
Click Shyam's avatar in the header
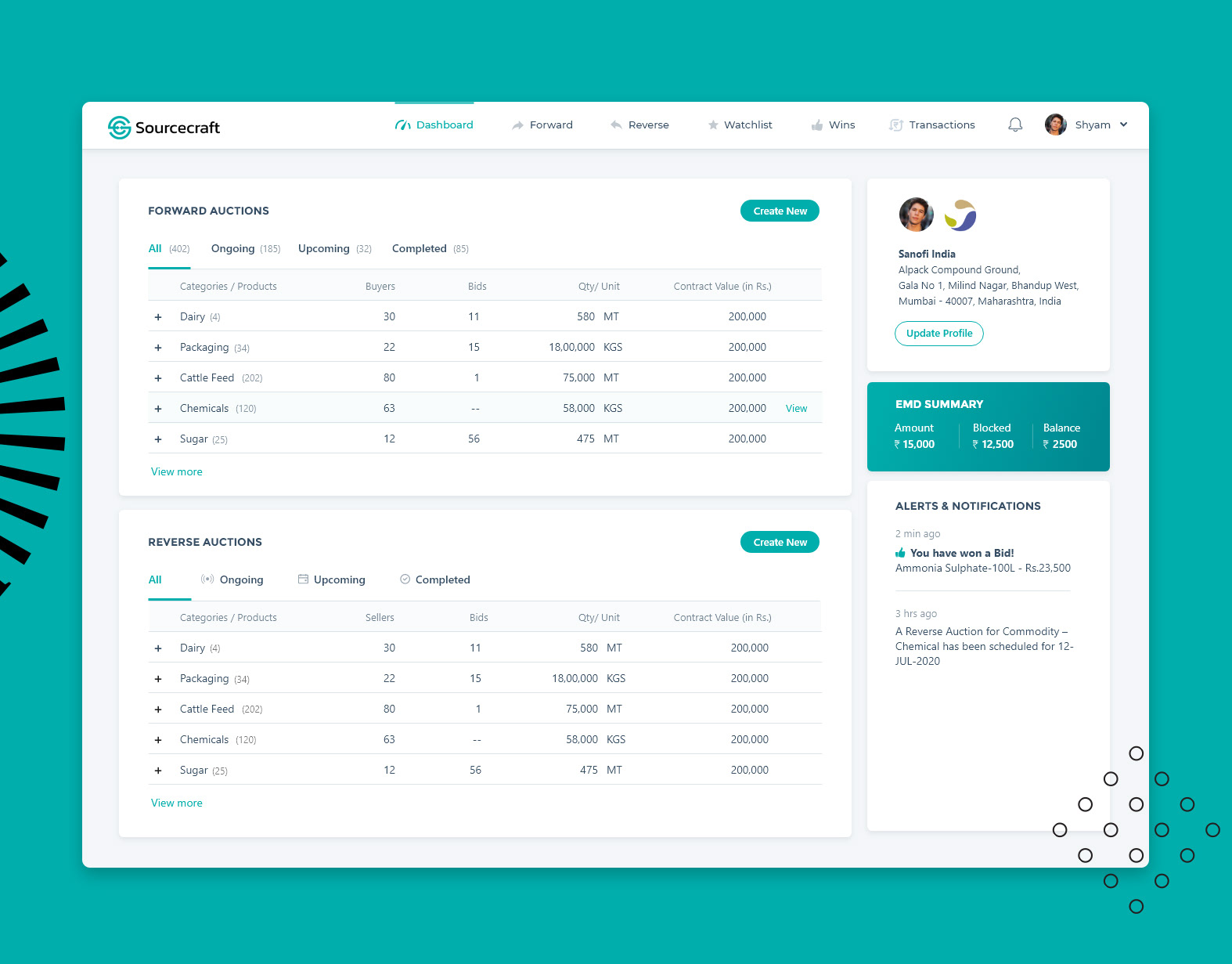click(1056, 125)
